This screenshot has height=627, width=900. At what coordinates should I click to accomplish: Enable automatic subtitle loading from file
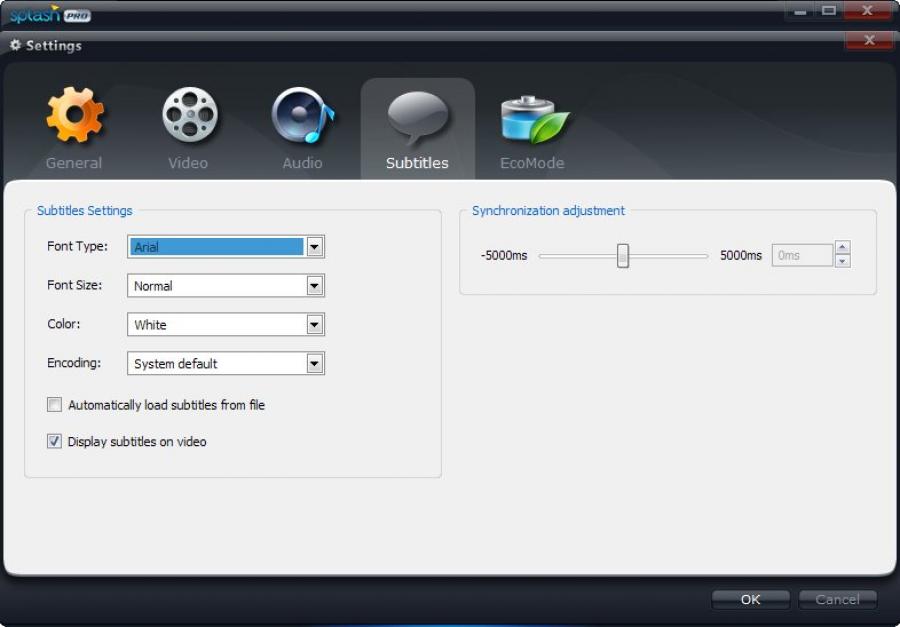click(54, 404)
